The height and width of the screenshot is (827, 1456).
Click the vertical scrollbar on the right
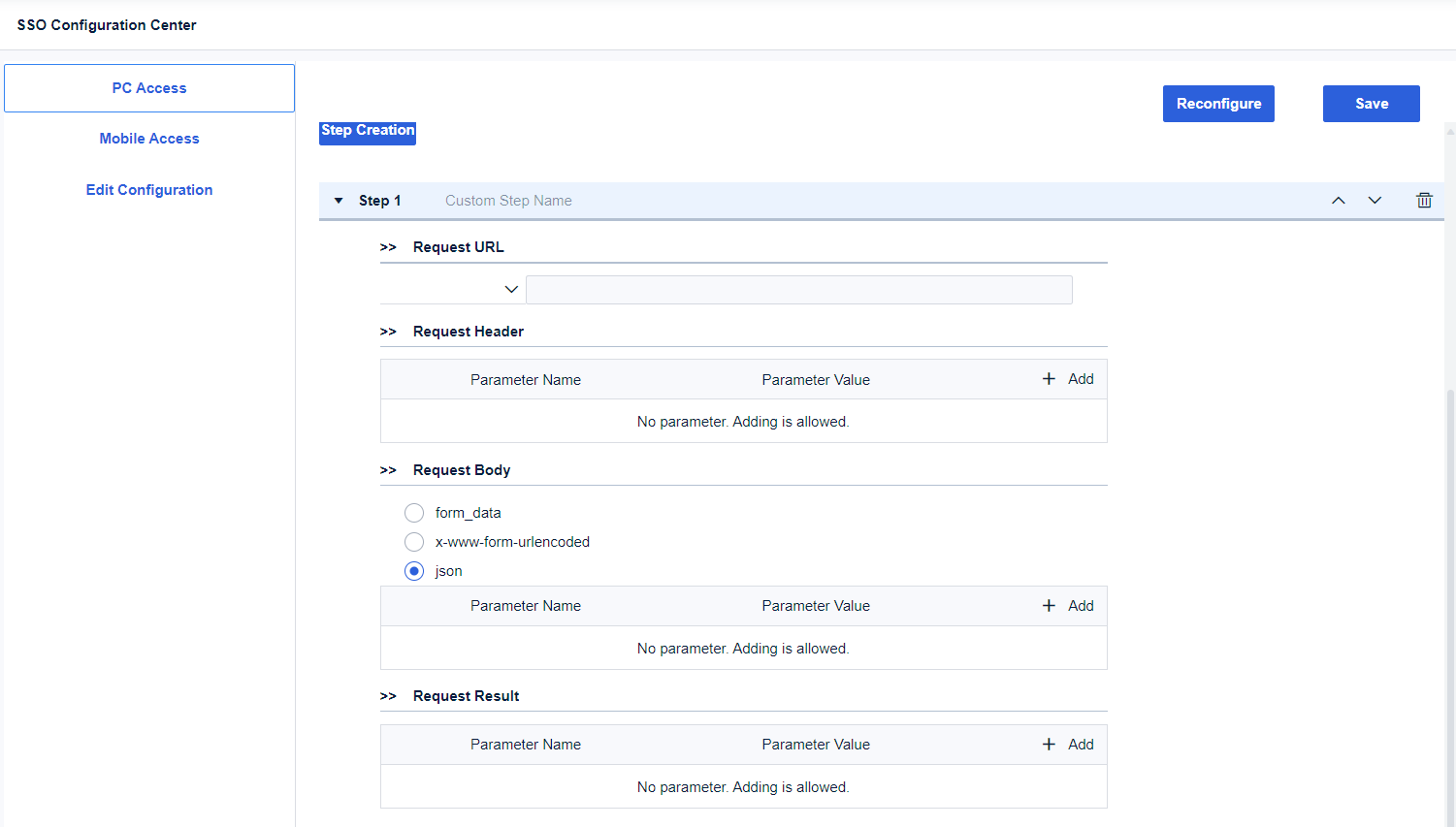click(x=1450, y=582)
